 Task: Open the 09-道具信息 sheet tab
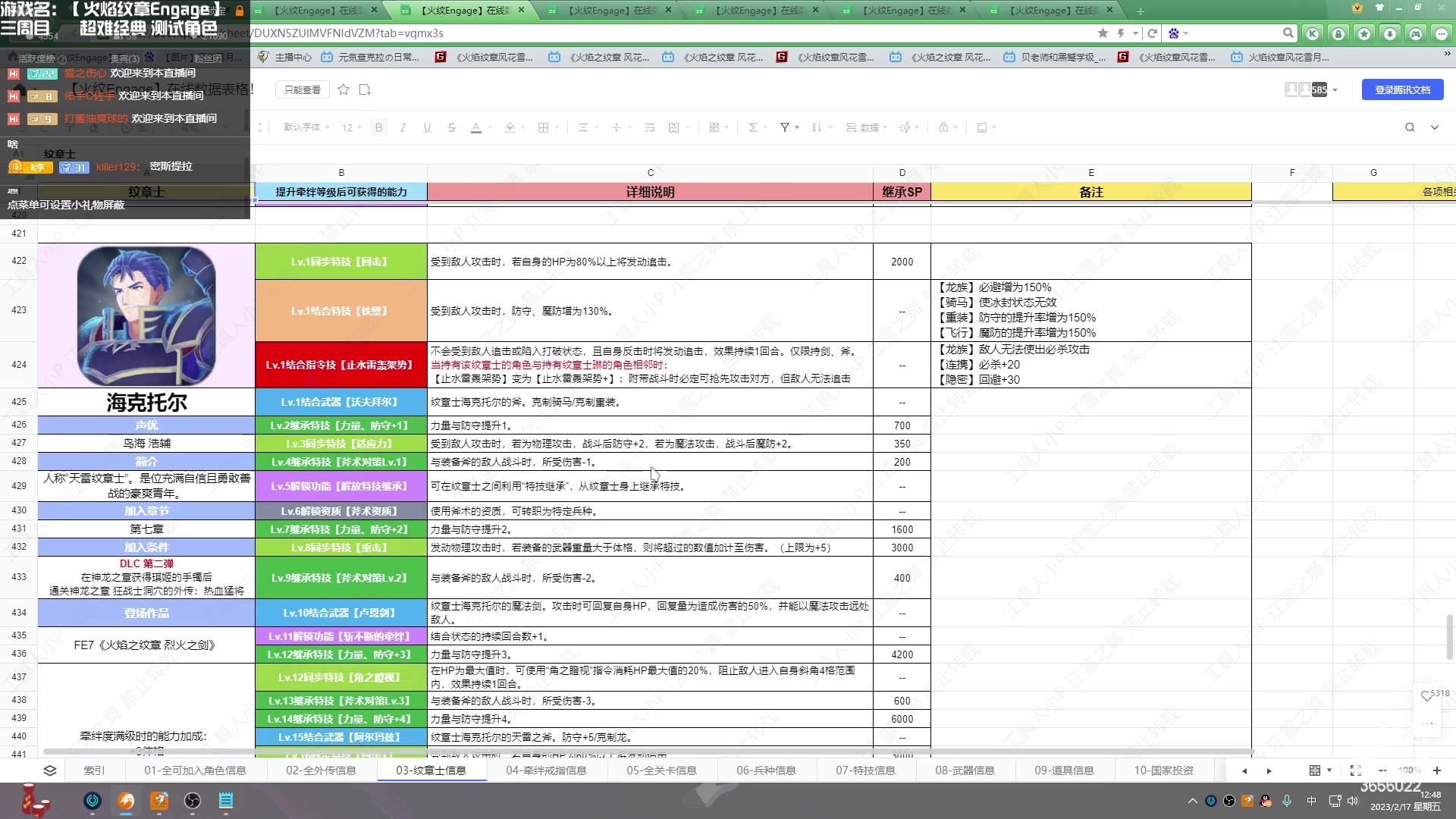[1064, 770]
